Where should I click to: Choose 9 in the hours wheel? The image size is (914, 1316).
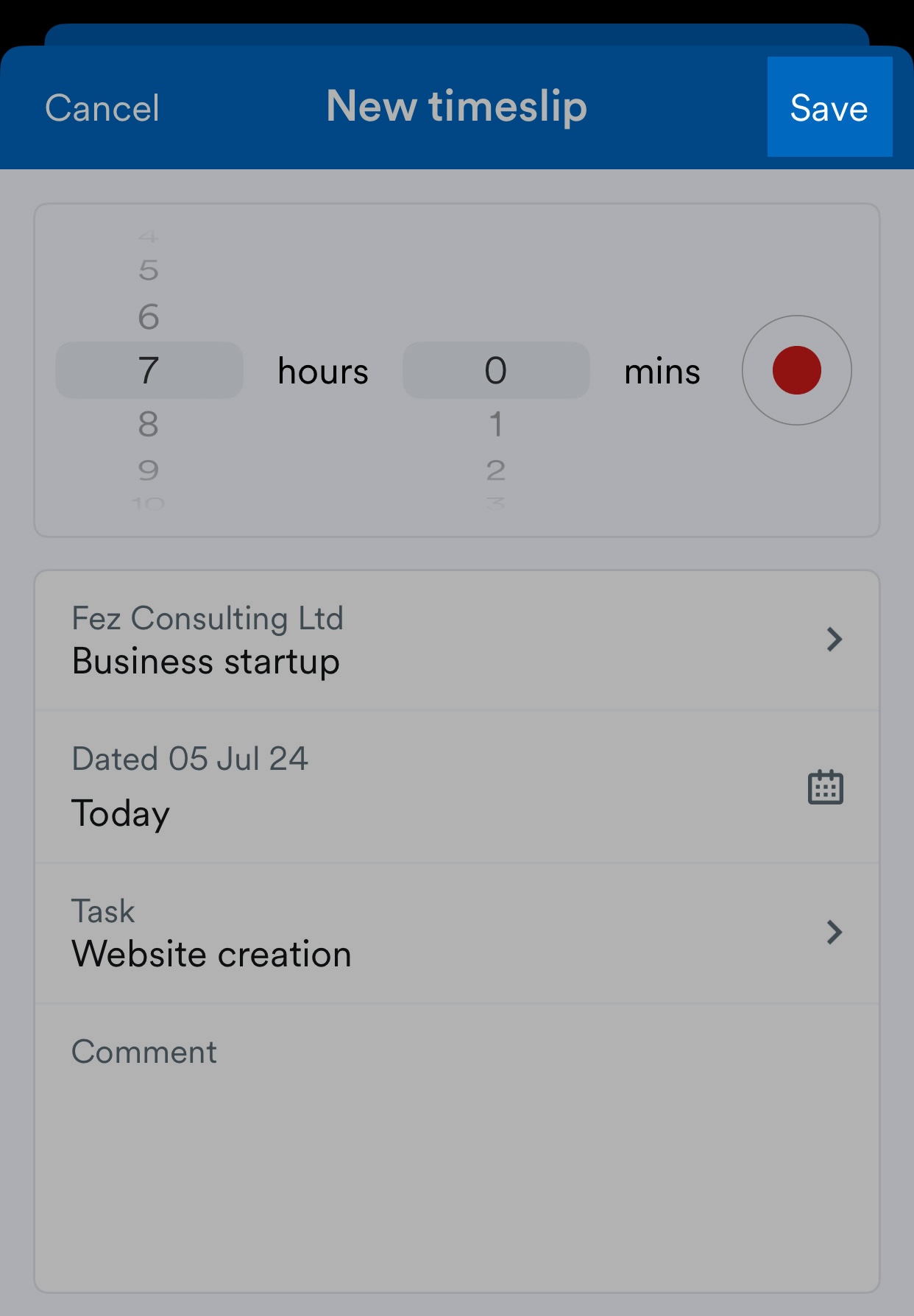(x=149, y=470)
